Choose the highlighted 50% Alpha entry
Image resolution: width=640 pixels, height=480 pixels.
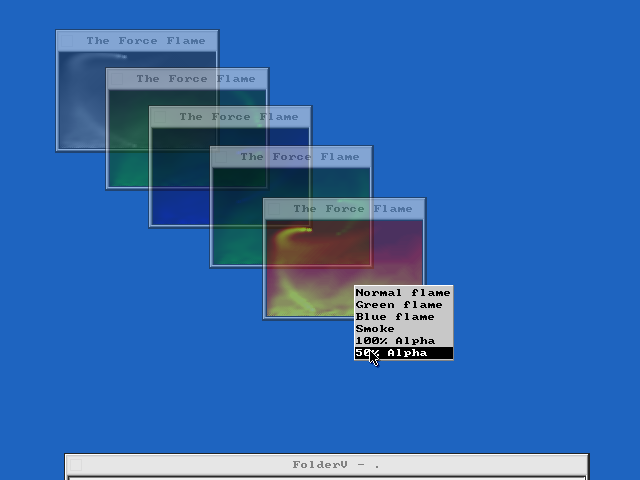(x=404, y=353)
